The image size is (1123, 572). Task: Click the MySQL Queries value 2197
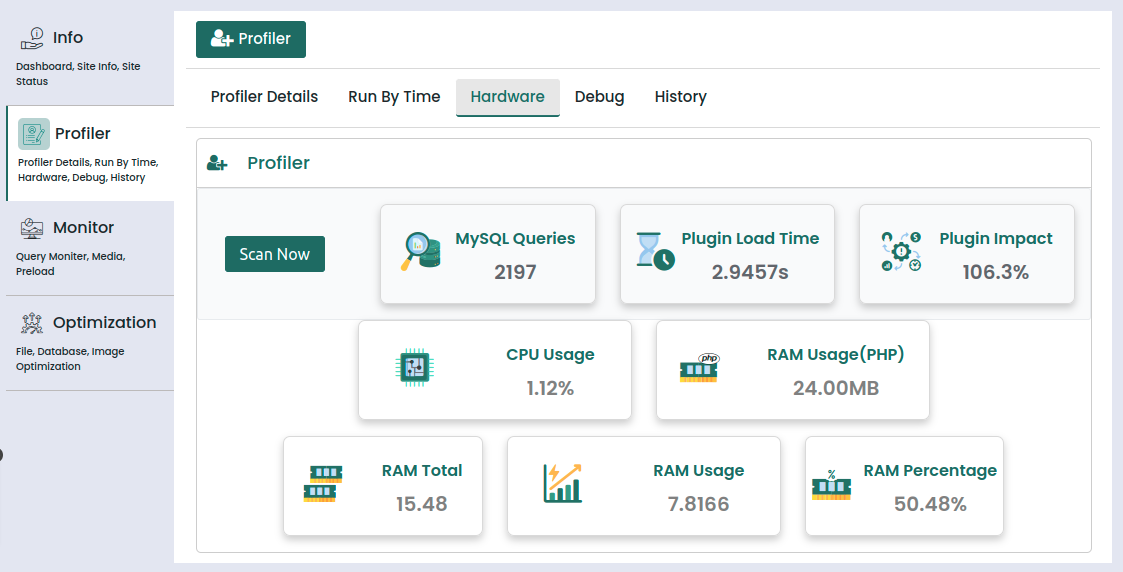tap(515, 272)
